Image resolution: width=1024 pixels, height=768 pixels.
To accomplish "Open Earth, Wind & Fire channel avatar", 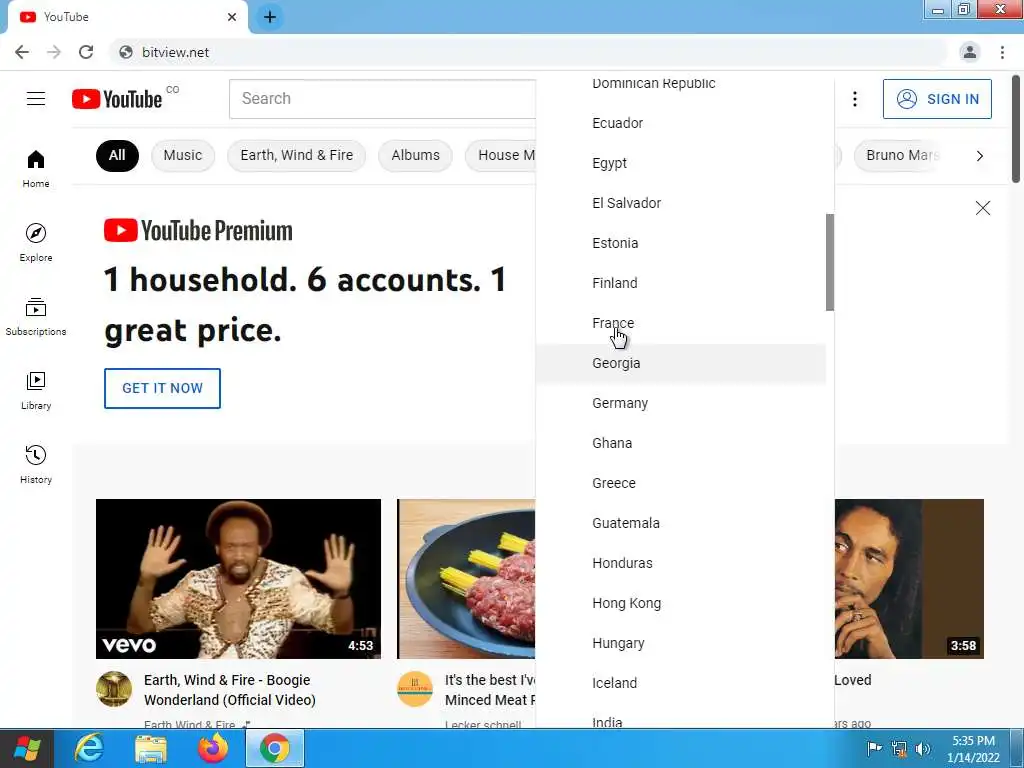I will click(x=114, y=689).
